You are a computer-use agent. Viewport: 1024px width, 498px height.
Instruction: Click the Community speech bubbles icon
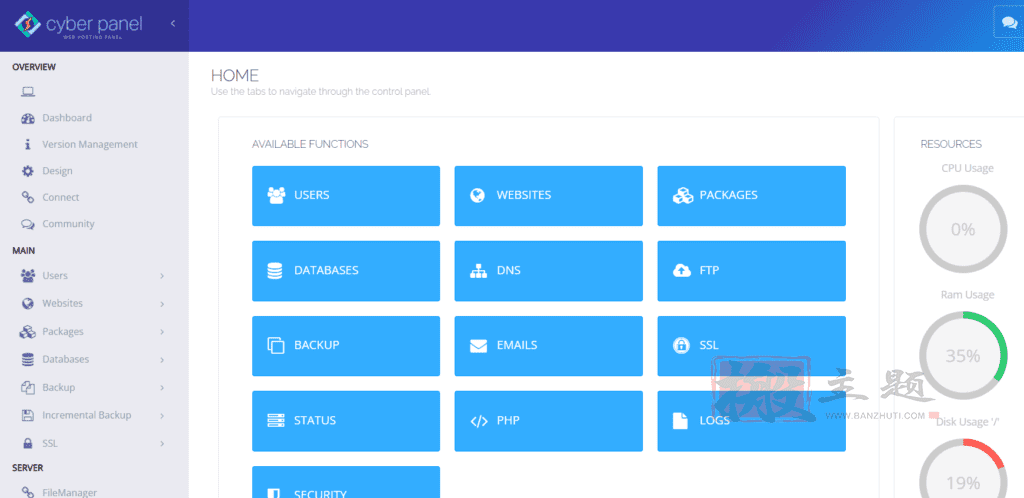point(27,224)
